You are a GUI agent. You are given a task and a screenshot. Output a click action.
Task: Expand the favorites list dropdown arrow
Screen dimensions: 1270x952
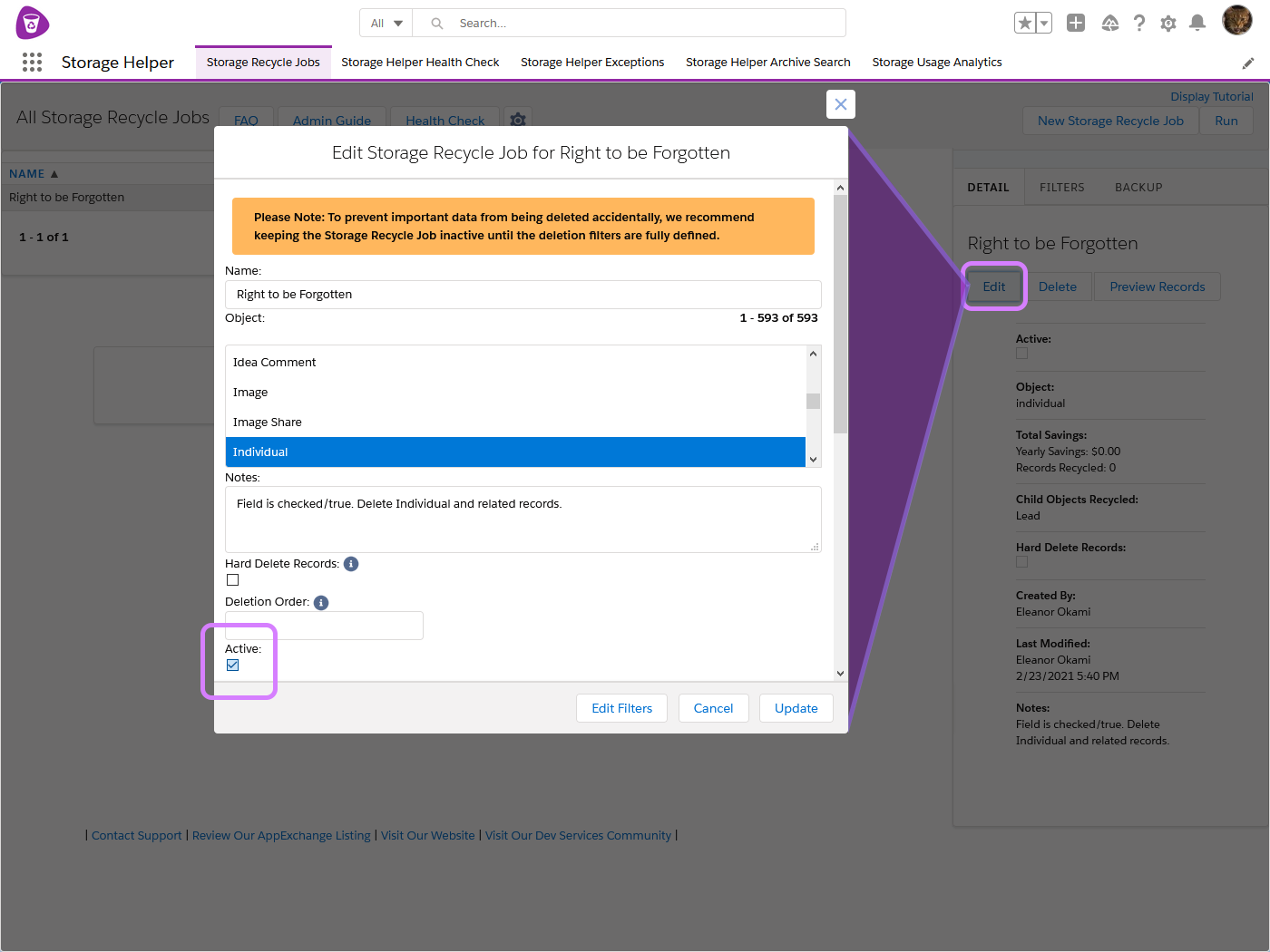click(x=1044, y=23)
